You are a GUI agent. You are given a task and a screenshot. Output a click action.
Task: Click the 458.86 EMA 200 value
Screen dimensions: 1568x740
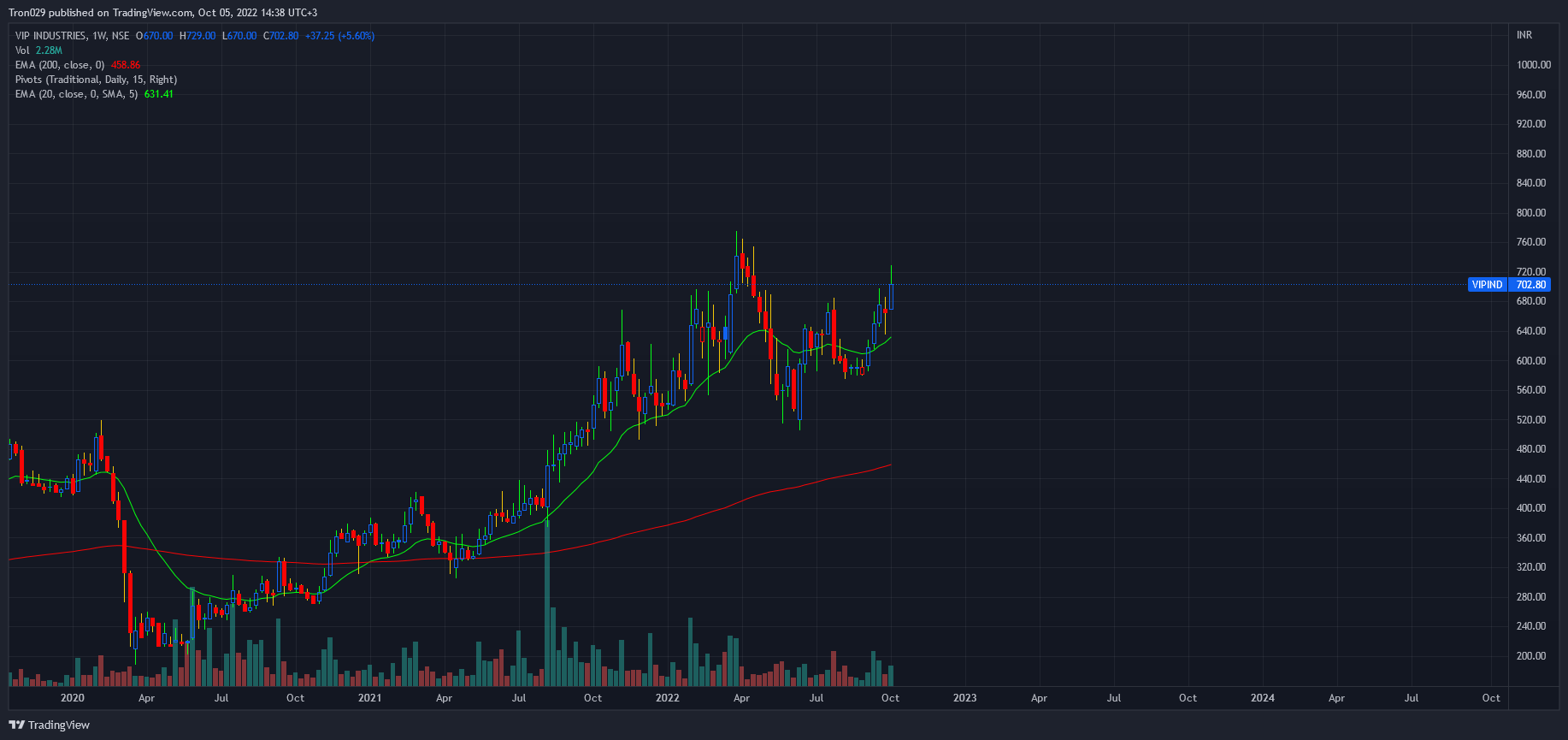[x=126, y=65]
